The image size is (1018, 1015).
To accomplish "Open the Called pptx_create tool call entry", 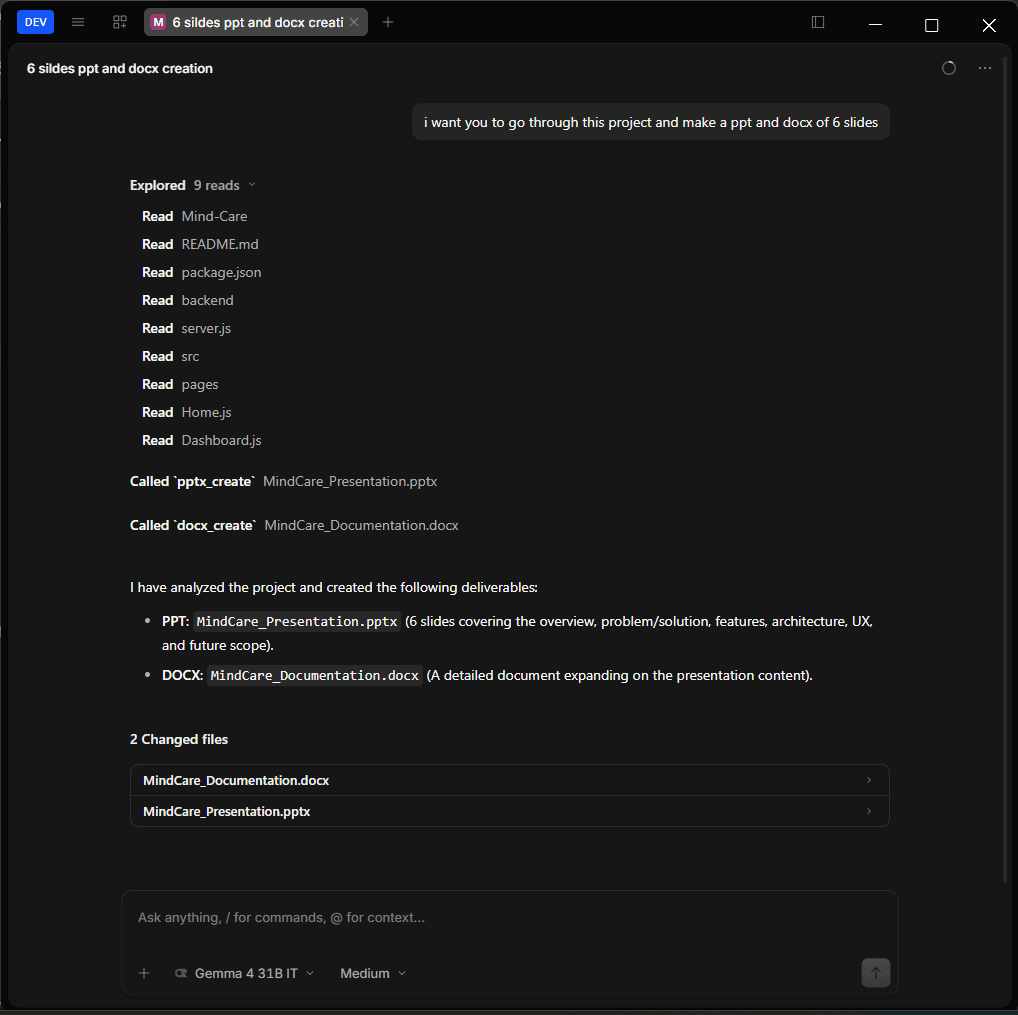I will 284,481.
